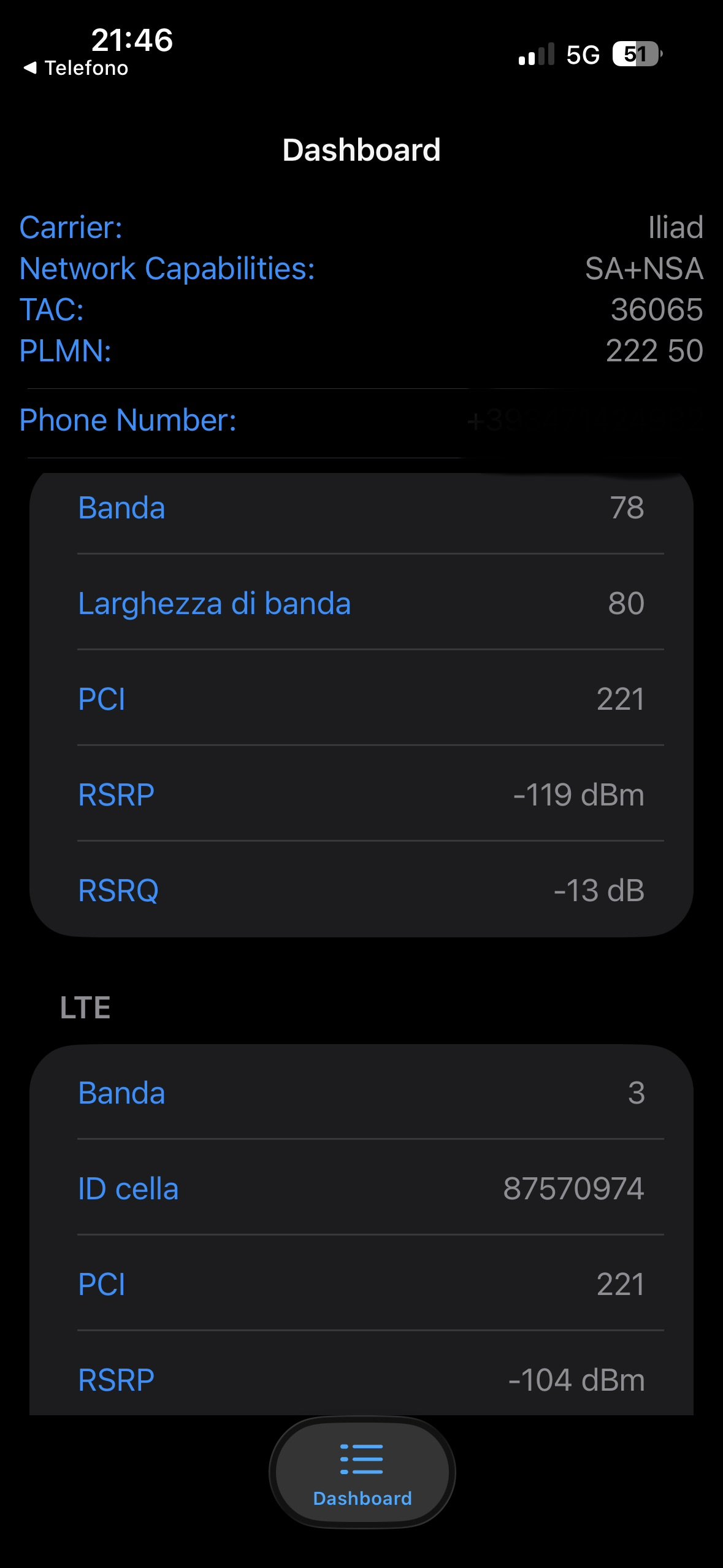Screen dimensions: 723x1568
Task: Select the Network Capabilities row
Action: tap(361, 269)
